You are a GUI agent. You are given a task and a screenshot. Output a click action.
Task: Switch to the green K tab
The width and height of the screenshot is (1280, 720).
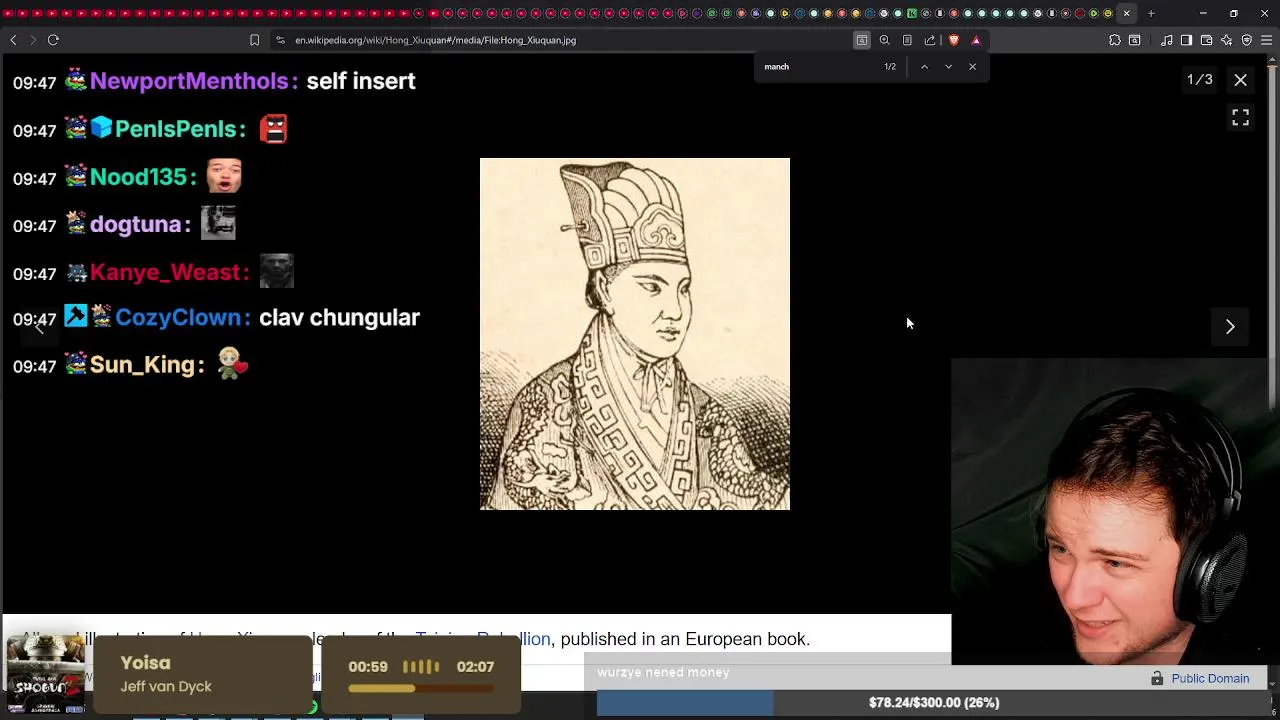[x=912, y=13]
